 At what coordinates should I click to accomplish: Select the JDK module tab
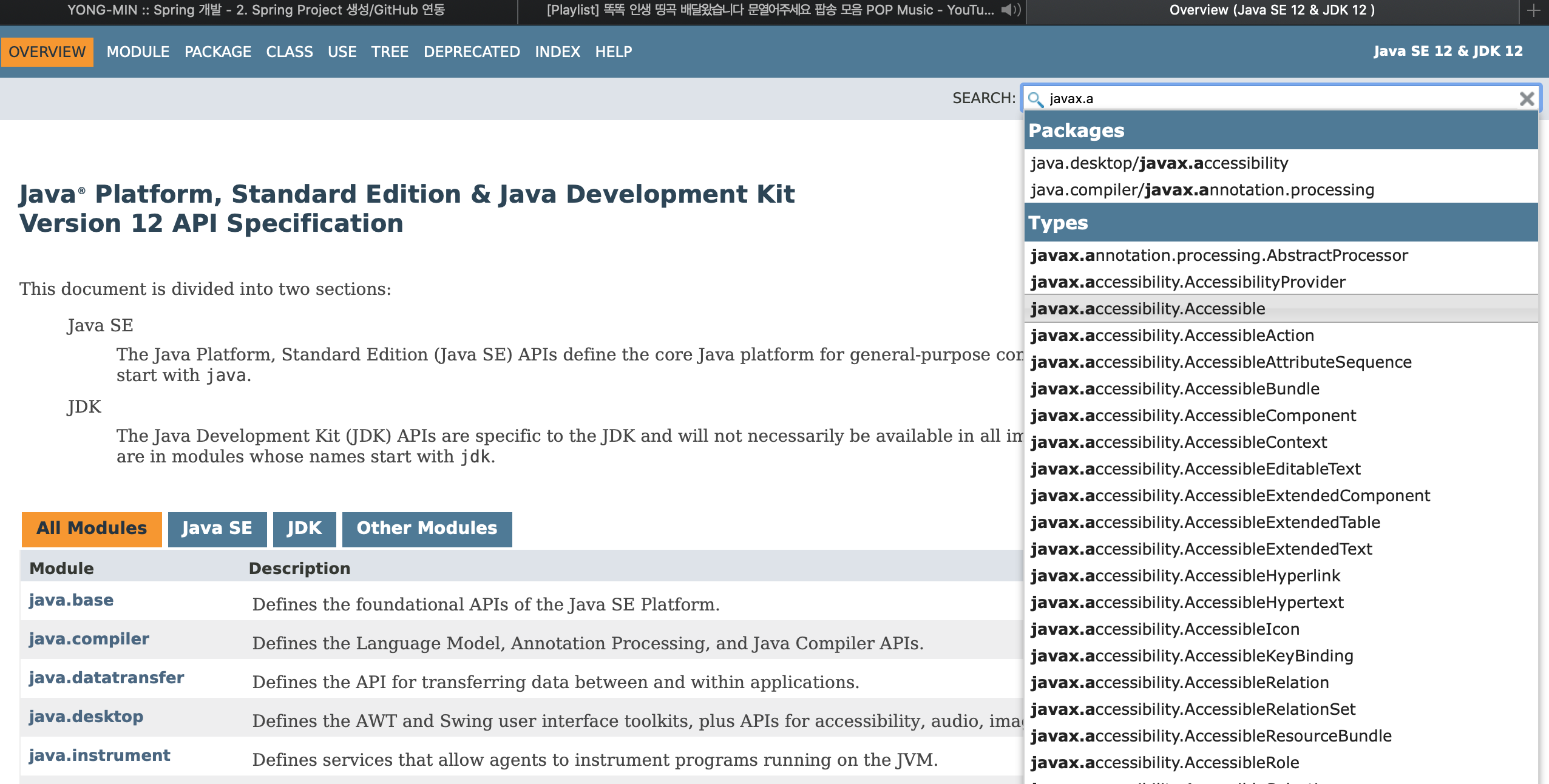304,529
